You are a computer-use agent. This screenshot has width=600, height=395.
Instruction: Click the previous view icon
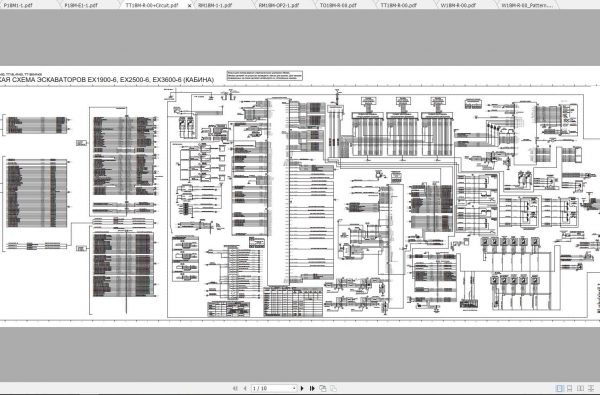323,388
